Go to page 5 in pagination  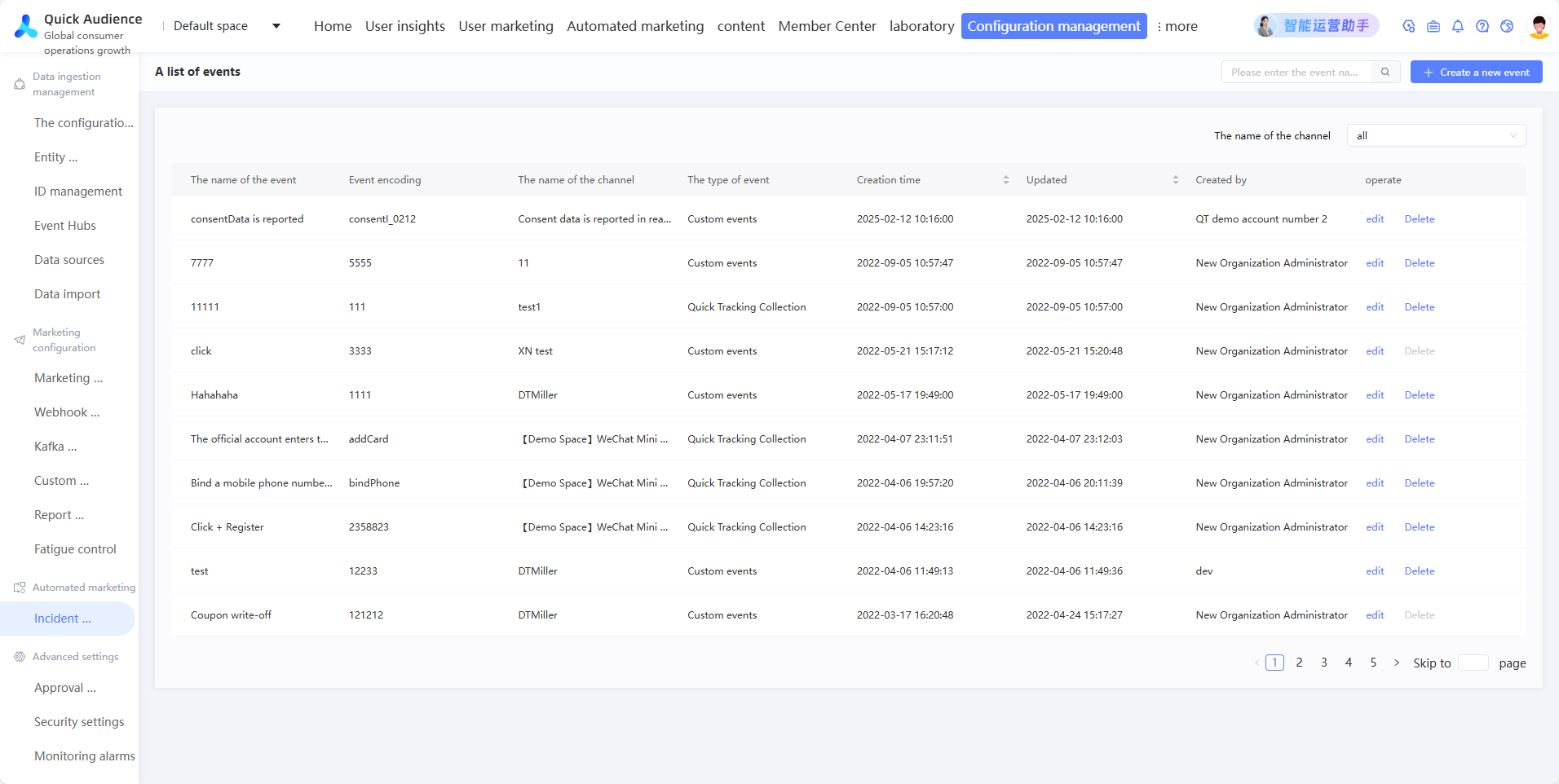pos(1373,663)
